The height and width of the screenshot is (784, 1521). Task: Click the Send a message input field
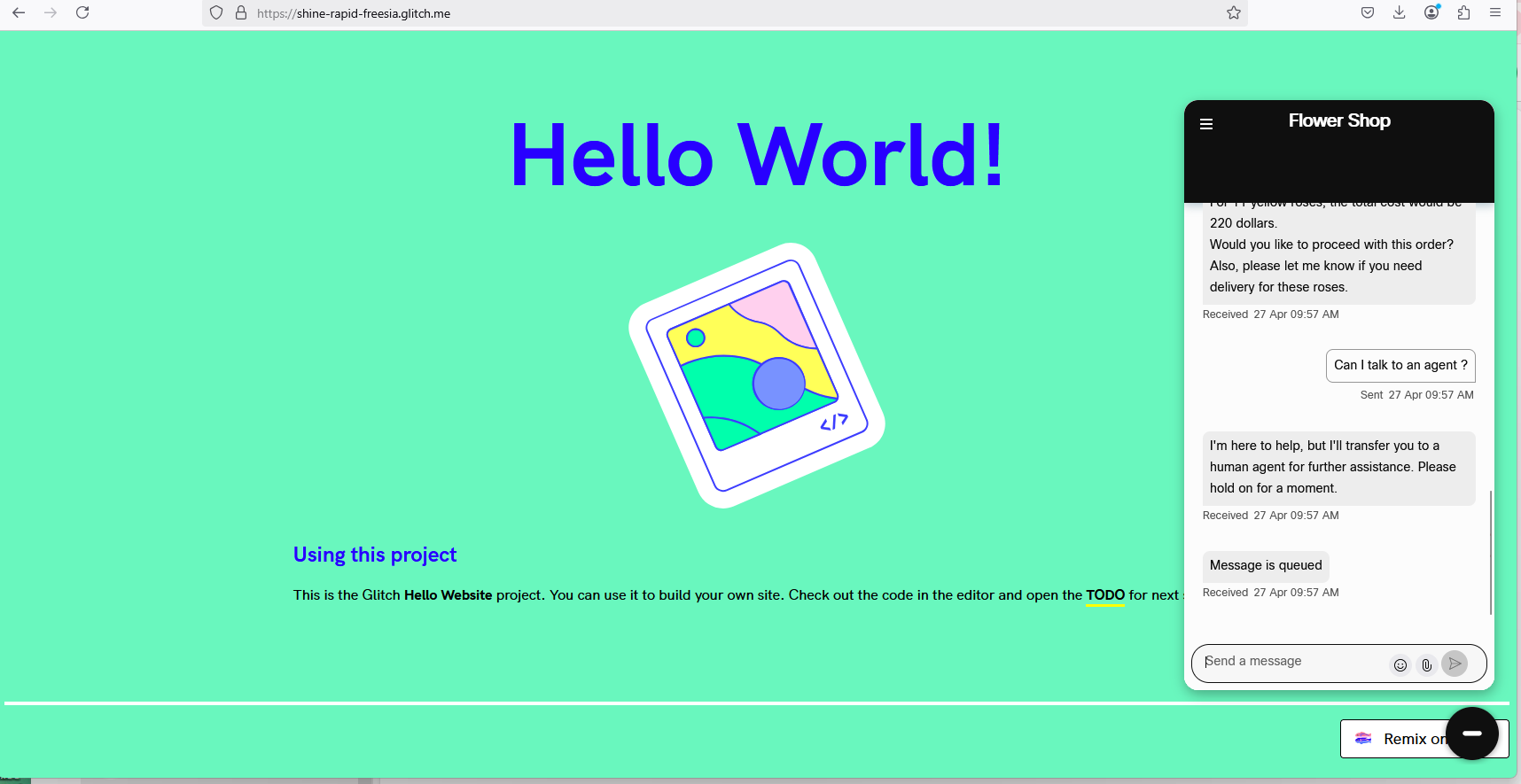click(1292, 662)
